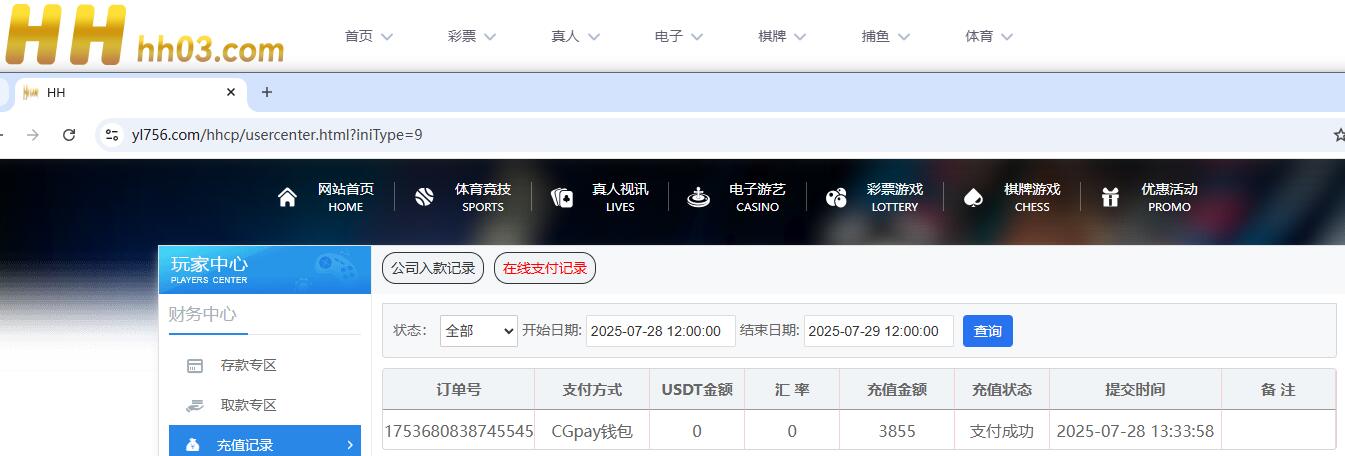Close the HH browser tab
Screen dimensions: 1345x456
point(231,92)
